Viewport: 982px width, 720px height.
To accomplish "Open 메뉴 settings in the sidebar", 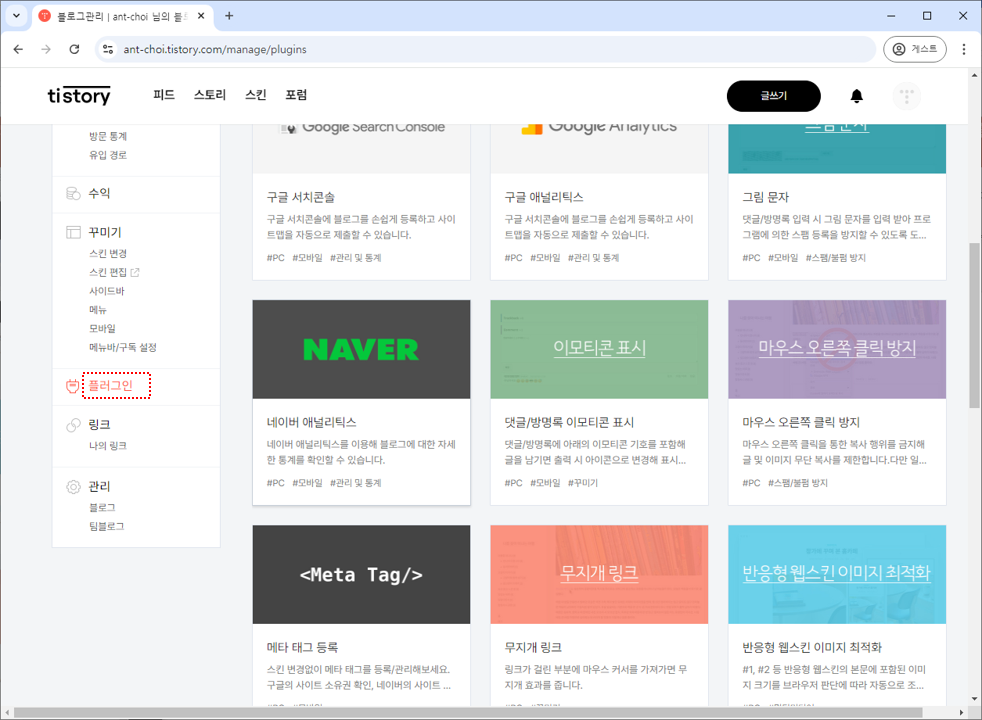I will click(98, 310).
